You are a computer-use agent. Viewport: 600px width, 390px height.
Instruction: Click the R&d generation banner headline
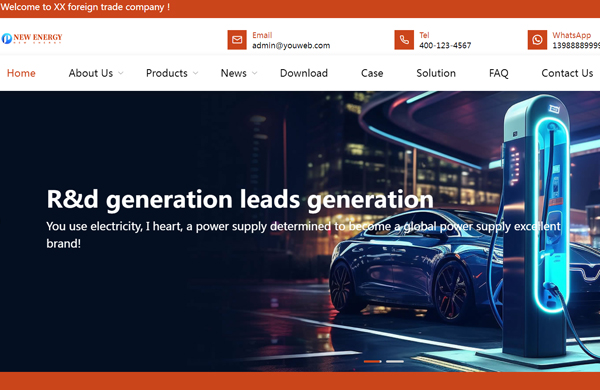(240, 200)
